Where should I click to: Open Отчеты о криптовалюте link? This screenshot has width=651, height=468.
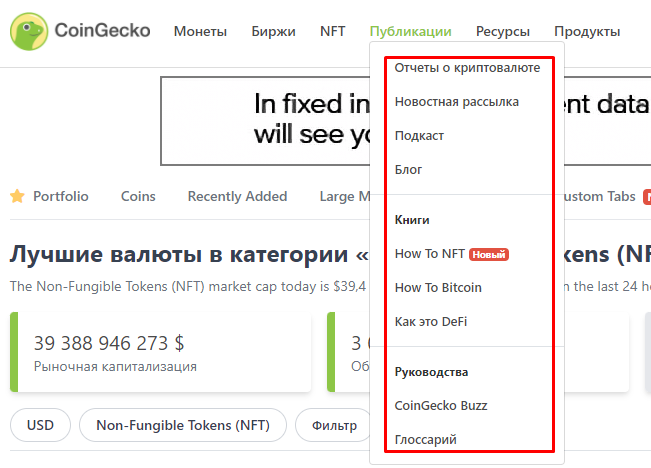point(467,68)
